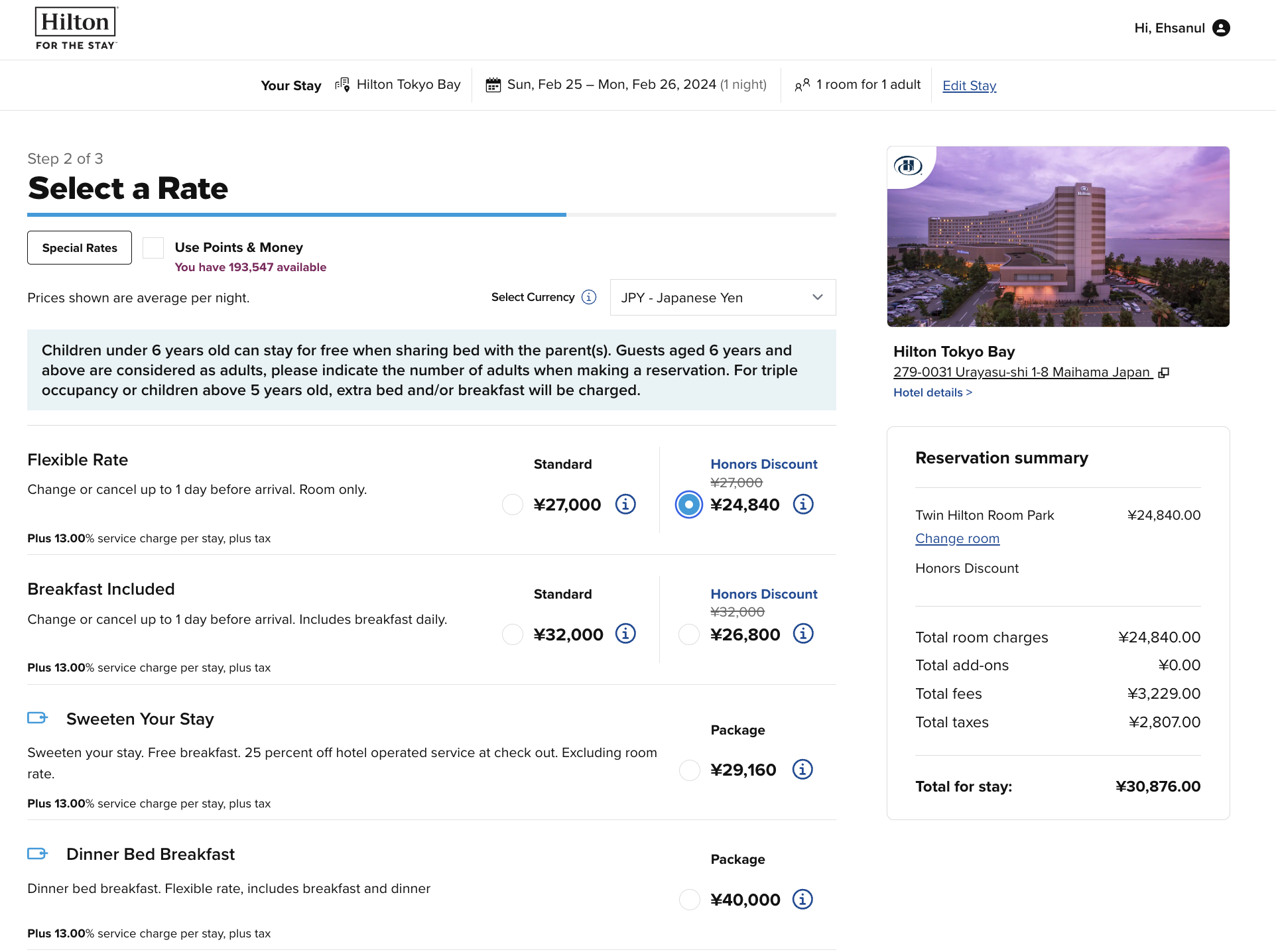Show info for Breakfast Included Standard ¥32,000
This screenshot has width=1276, height=952.
tap(625, 634)
